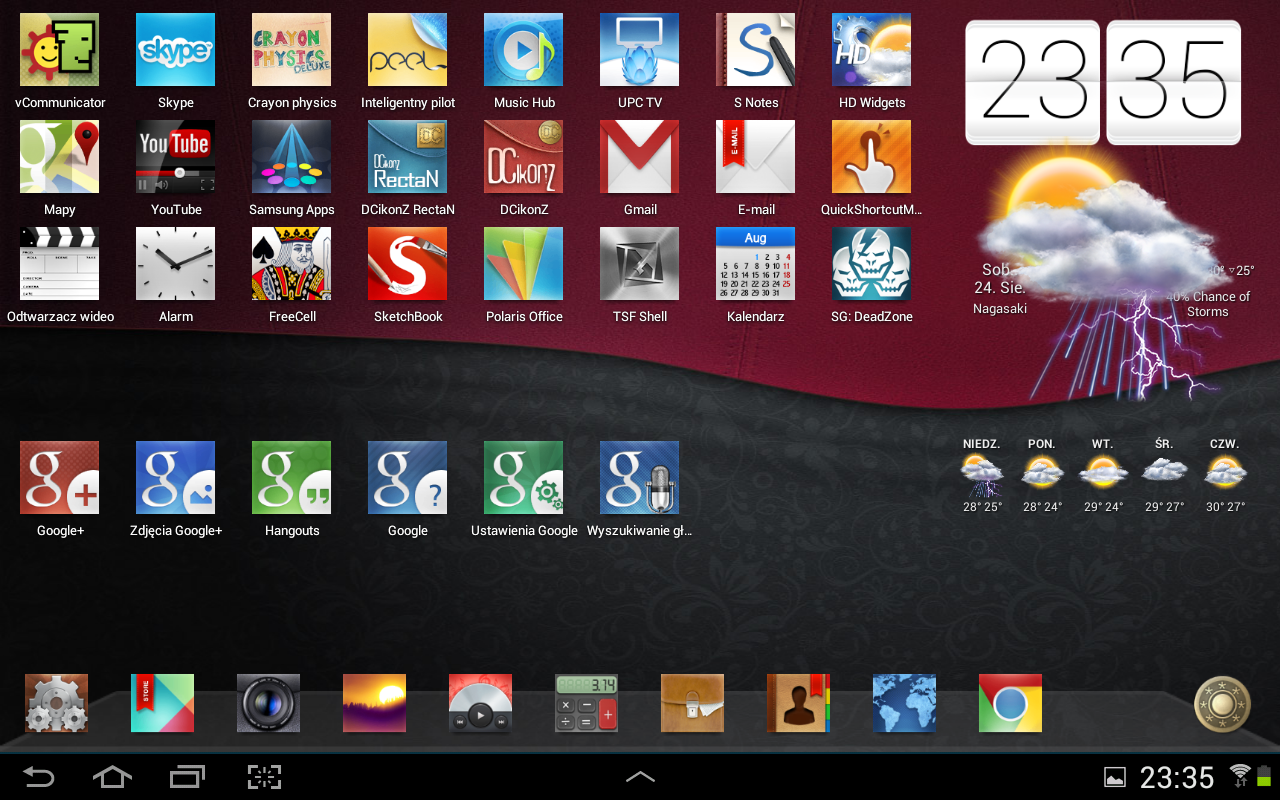This screenshot has width=1280, height=800.
Task: Open the music player dock icon
Action: pos(480,703)
